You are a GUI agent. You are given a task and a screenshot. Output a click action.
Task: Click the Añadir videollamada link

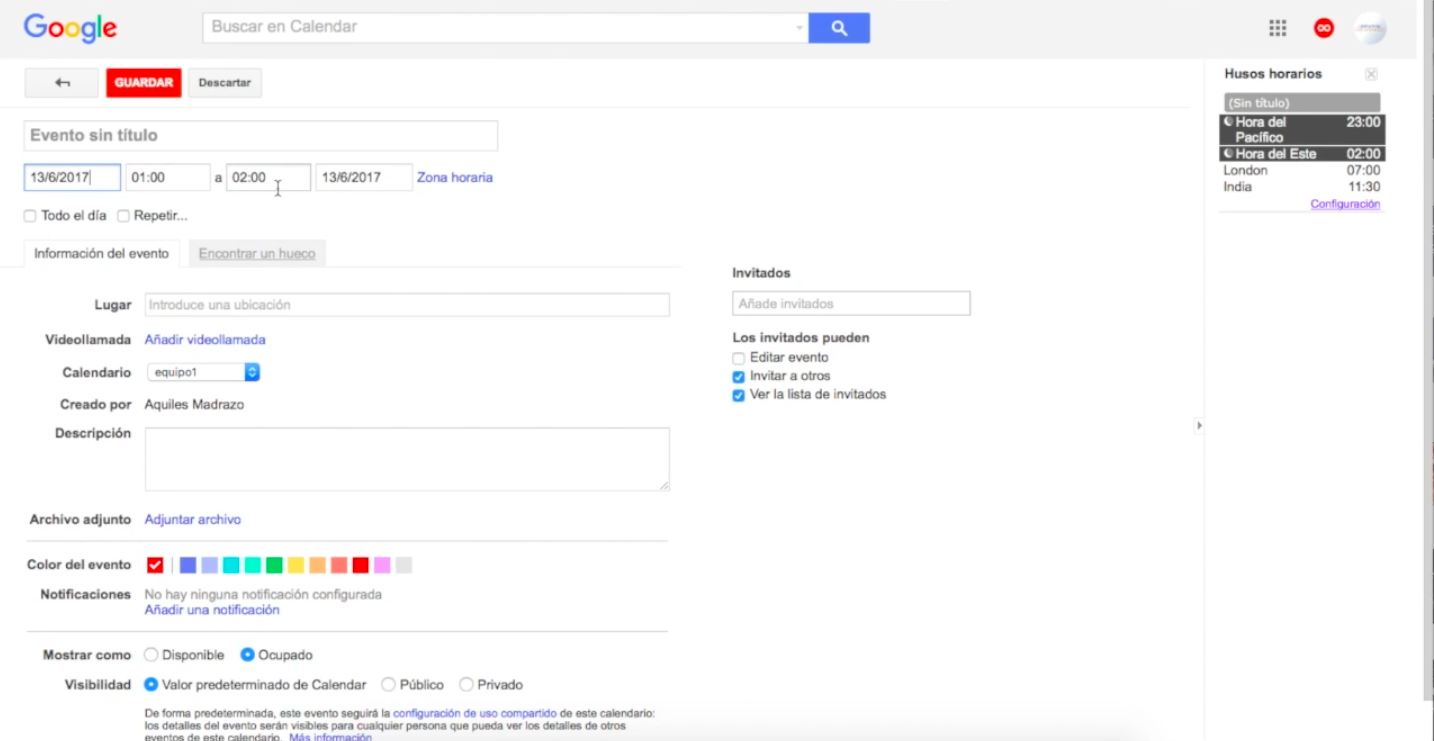[205, 340]
